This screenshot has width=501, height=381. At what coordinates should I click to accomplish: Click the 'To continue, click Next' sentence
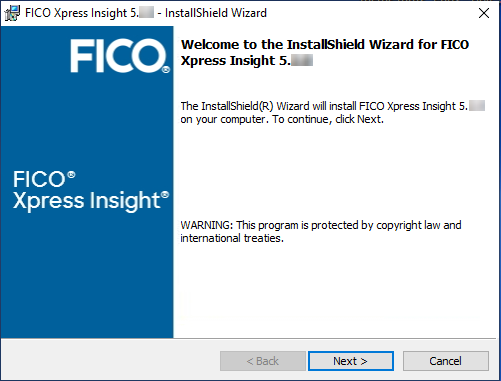point(328,119)
